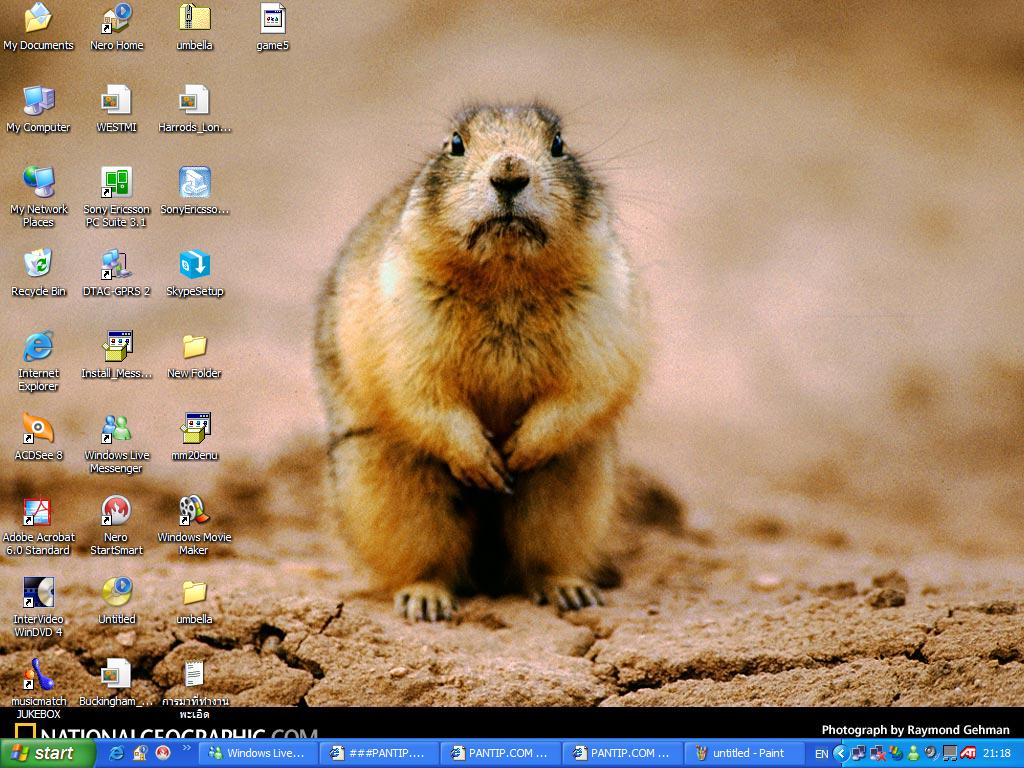The width and height of the screenshot is (1024, 768).
Task: Select the Harrods_Lon... image file
Action: pos(195,110)
